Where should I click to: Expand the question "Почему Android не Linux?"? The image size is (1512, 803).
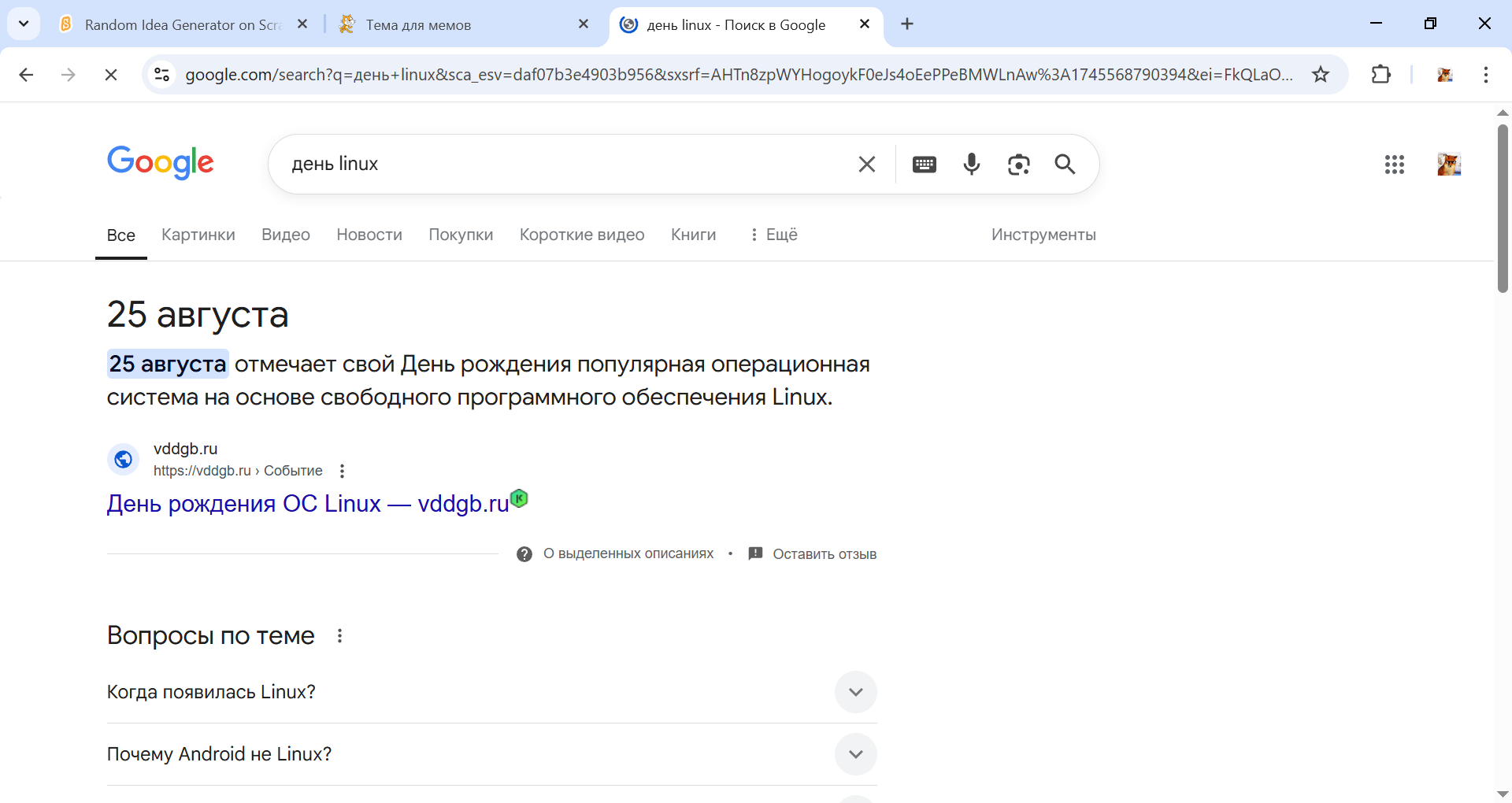[x=855, y=754]
